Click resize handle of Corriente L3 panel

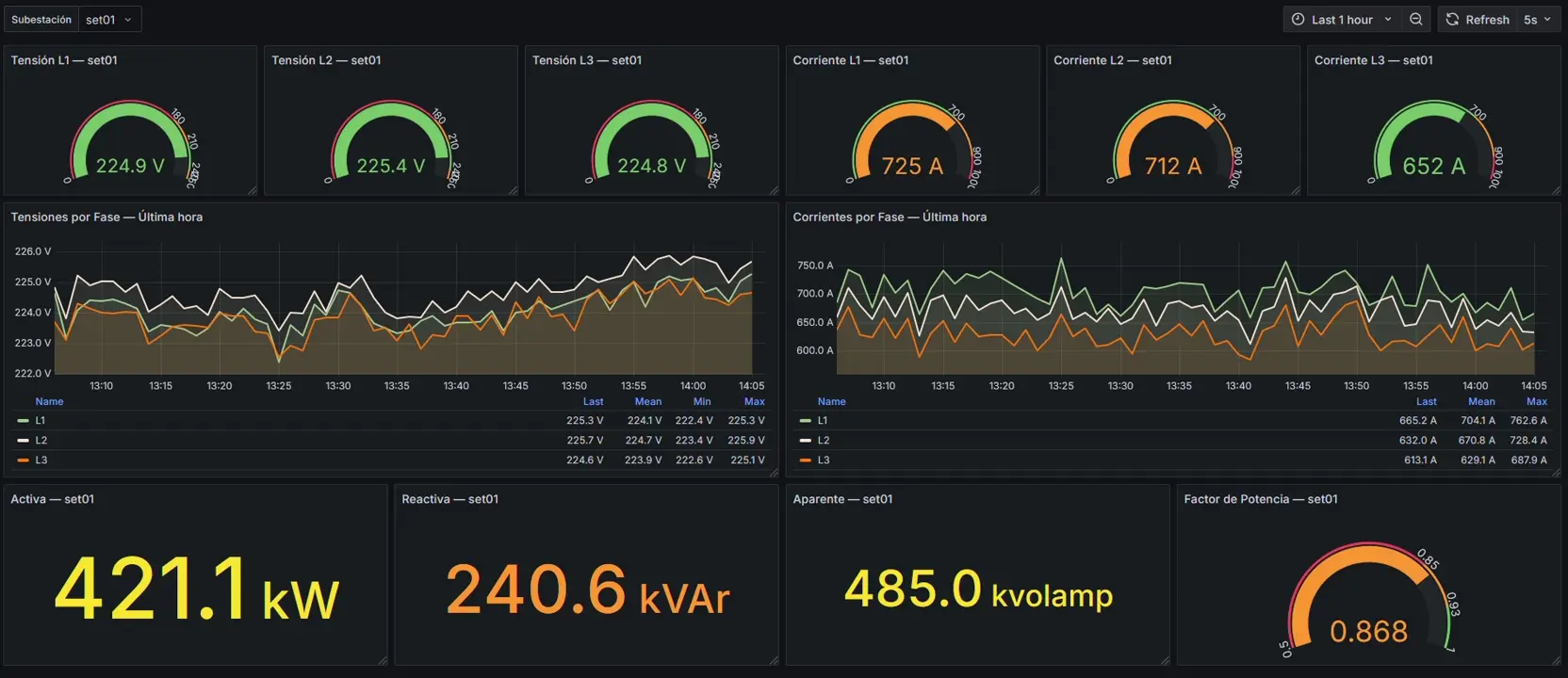click(1556, 190)
